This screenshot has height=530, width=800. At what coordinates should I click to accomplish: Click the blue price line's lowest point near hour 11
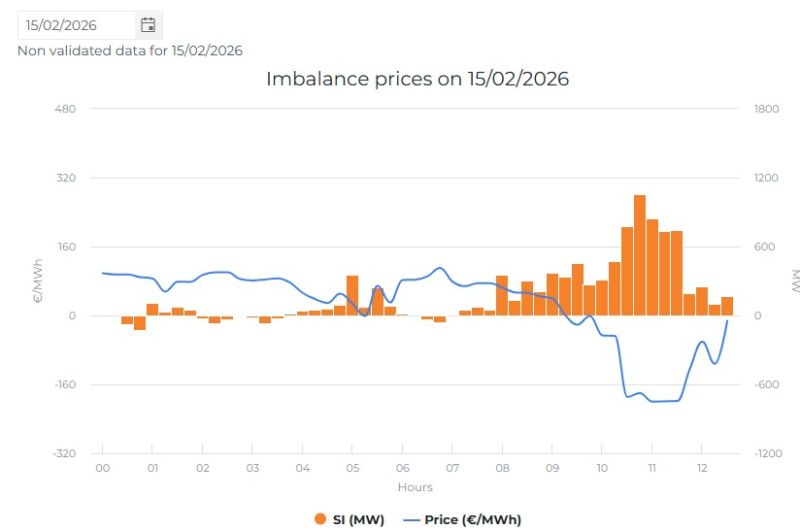click(653, 401)
